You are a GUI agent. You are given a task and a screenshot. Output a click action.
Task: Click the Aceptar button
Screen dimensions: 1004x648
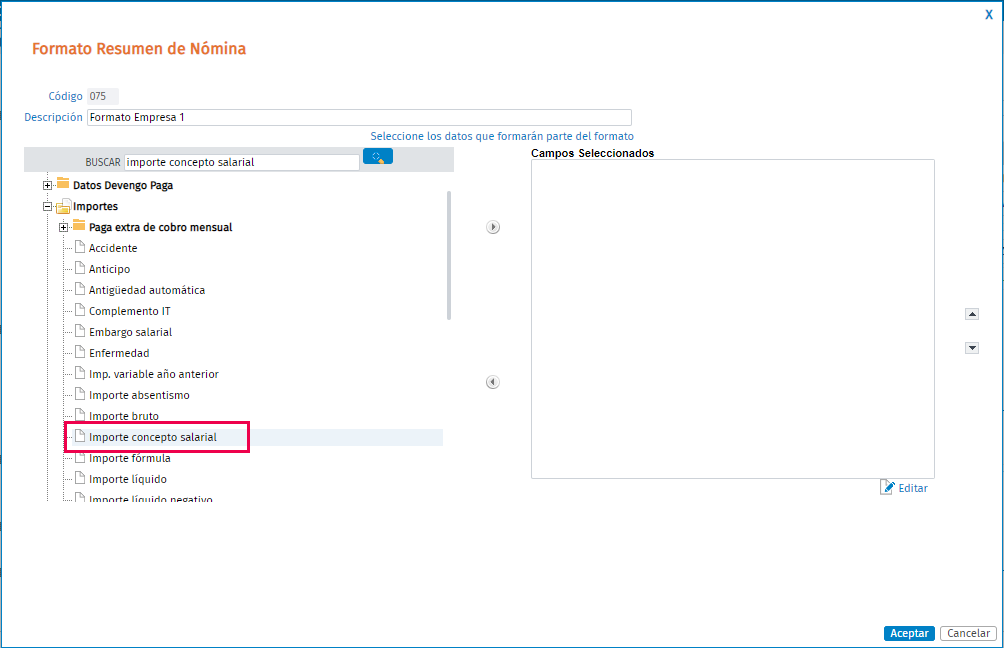click(x=909, y=633)
